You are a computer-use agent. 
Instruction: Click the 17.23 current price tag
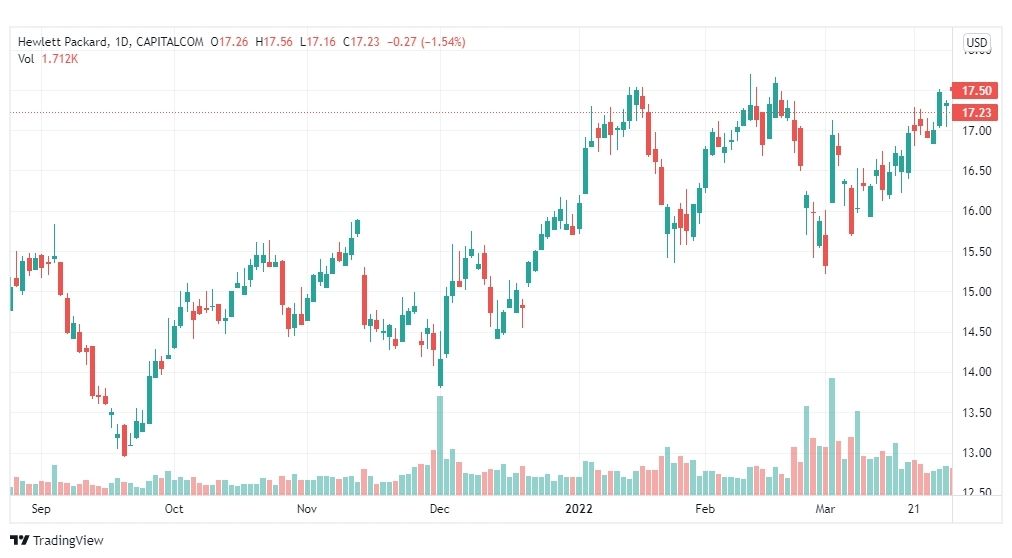tap(975, 113)
